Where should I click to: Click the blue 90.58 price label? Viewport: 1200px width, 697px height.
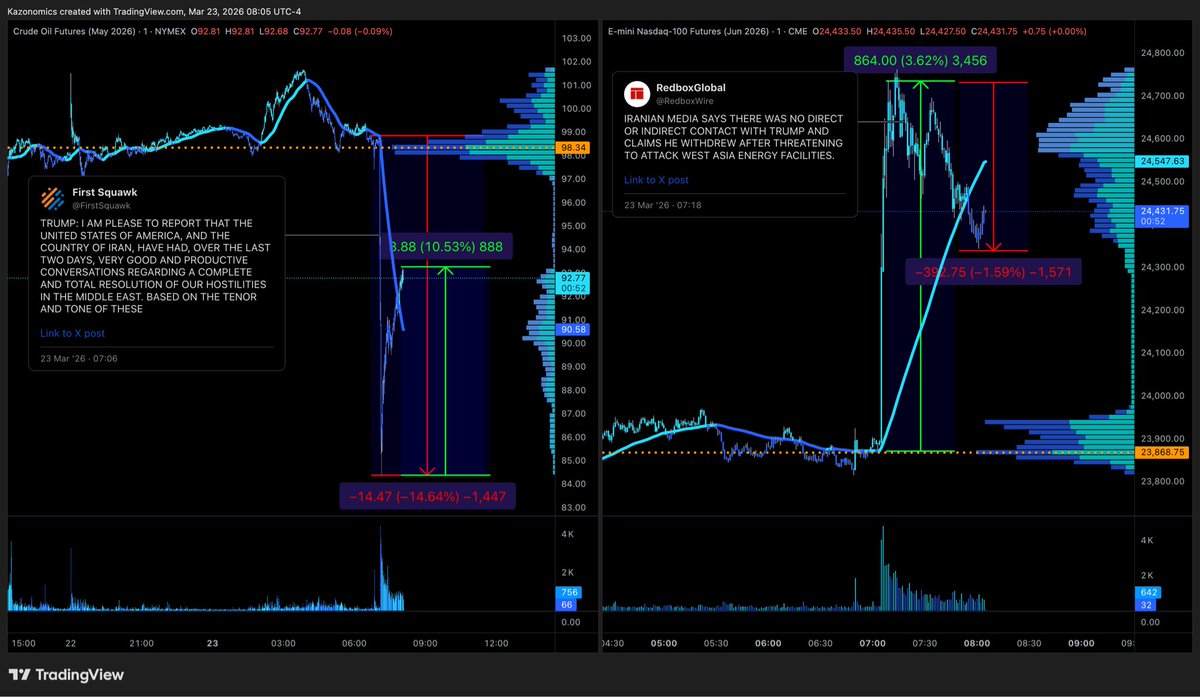[x=573, y=329]
